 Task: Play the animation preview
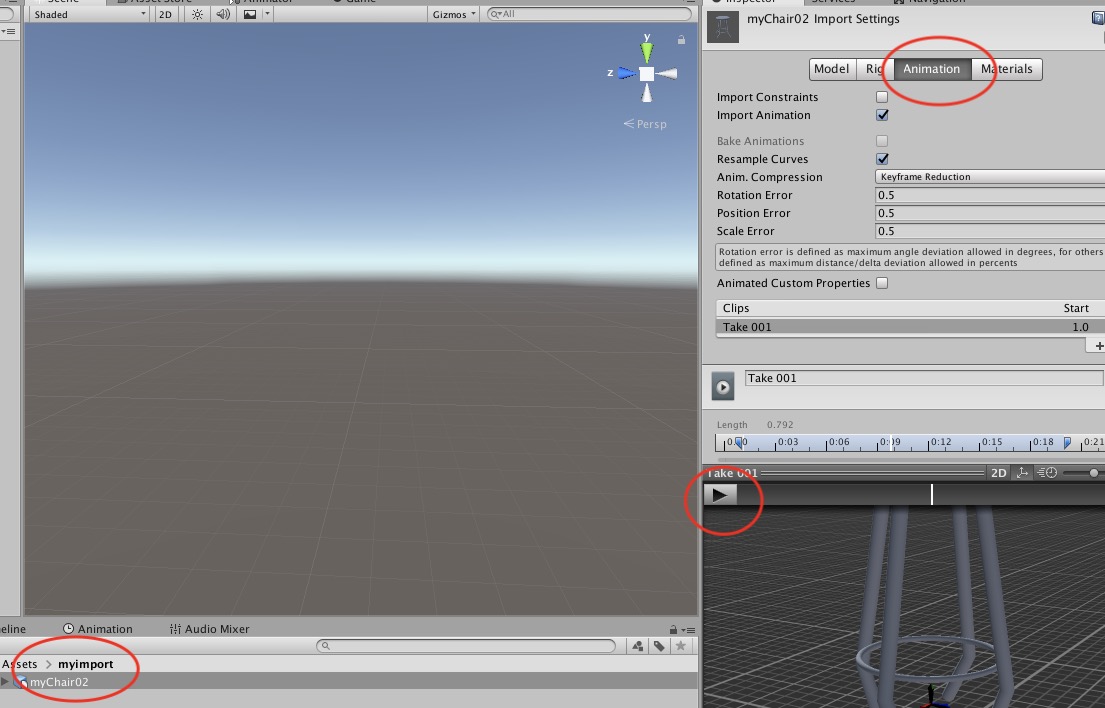[x=720, y=495]
